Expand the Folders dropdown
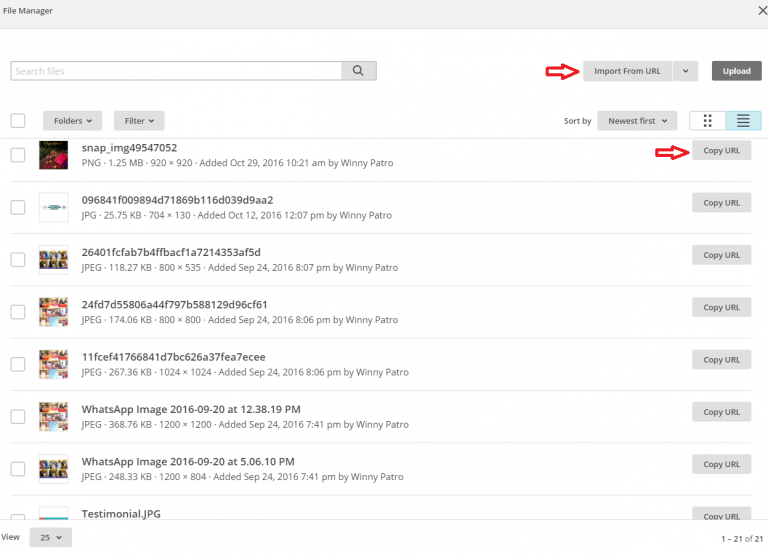The width and height of the screenshot is (768, 557). tap(73, 121)
